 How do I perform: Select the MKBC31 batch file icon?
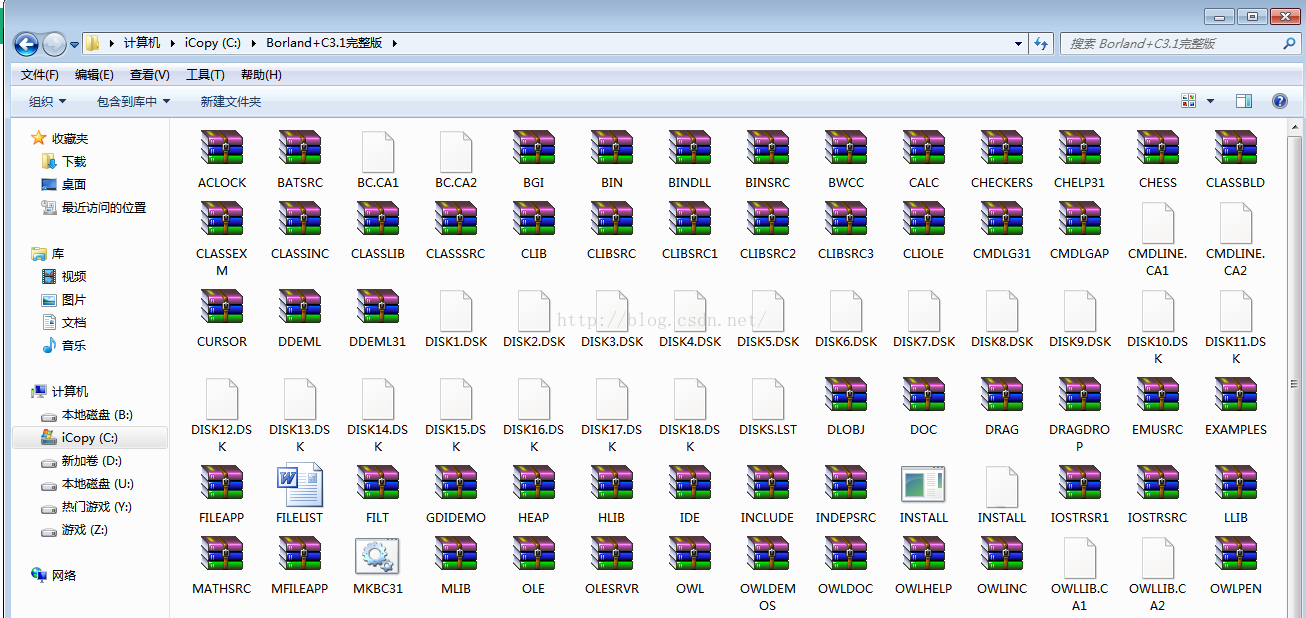pos(378,556)
